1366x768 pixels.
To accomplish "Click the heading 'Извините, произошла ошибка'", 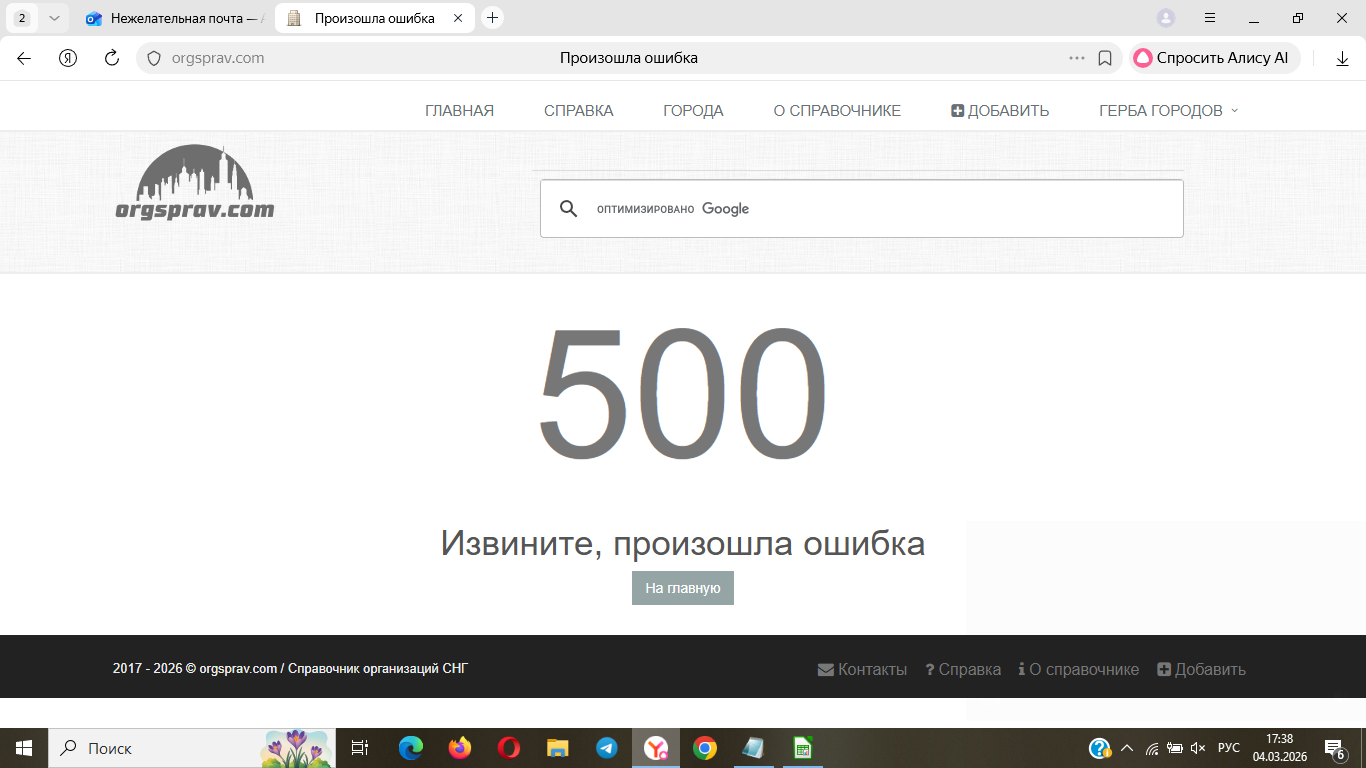I will click(683, 544).
